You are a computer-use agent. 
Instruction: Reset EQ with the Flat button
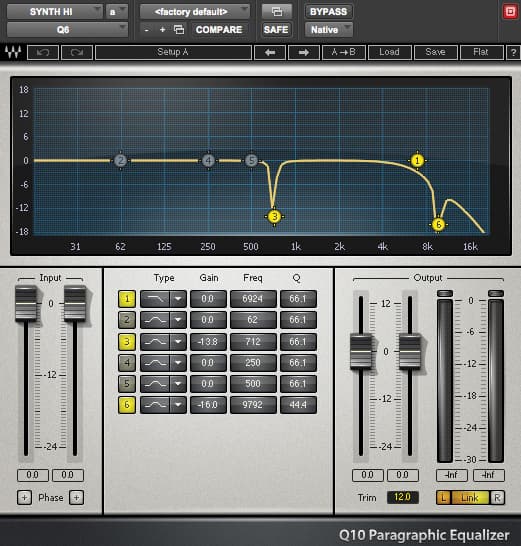click(481, 53)
